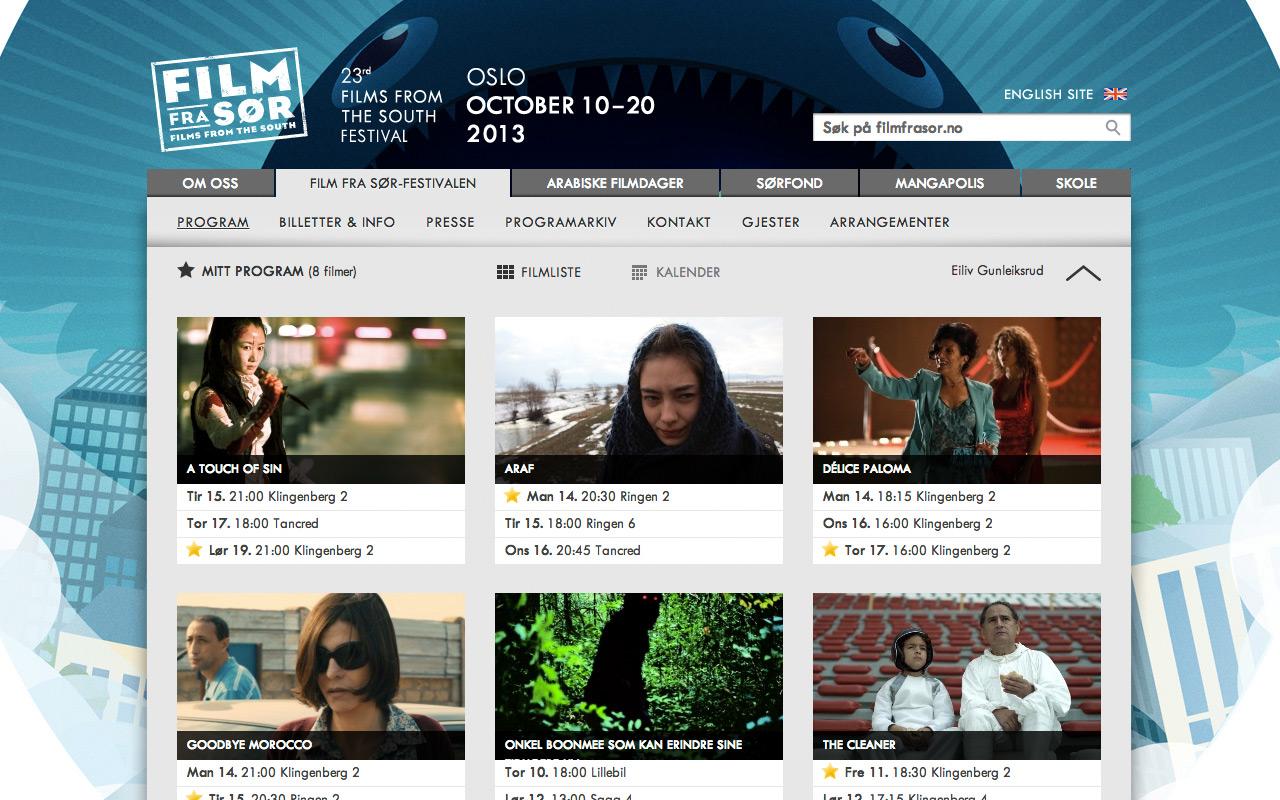The image size is (1280, 800).
Task: Click the Mitt Program star icon
Action: pos(186,270)
